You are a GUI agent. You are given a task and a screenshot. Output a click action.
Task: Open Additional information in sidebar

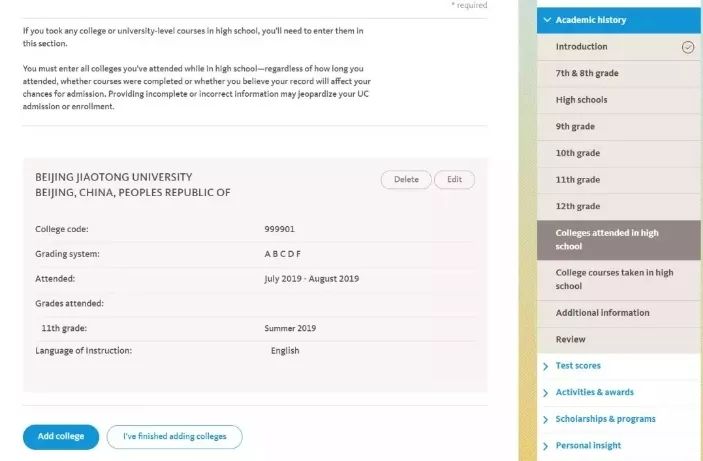(x=619, y=313)
